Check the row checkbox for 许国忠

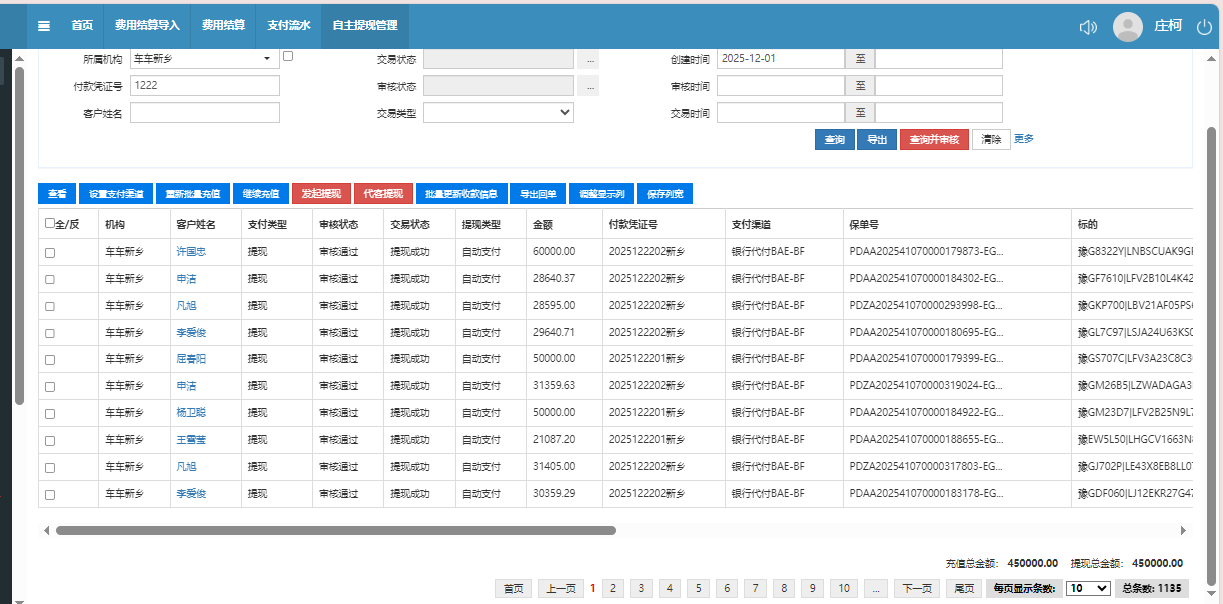(x=50, y=253)
